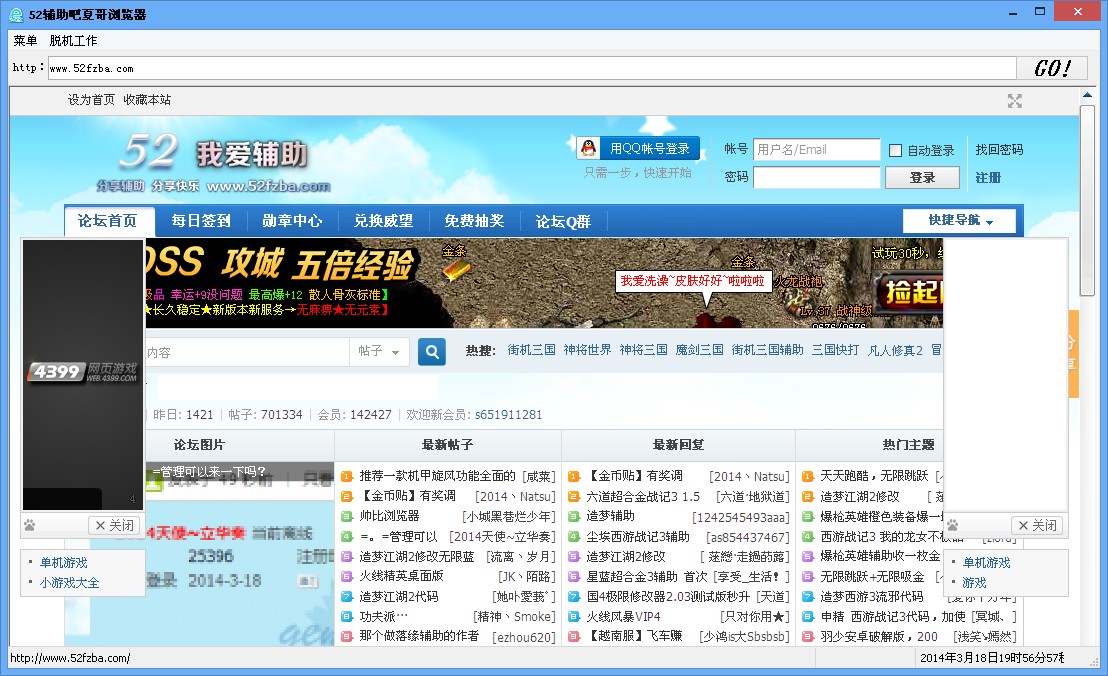Click rank 9 icon beside 那个做落缘辅助的作者
The height and width of the screenshot is (676, 1108).
tap(346, 636)
